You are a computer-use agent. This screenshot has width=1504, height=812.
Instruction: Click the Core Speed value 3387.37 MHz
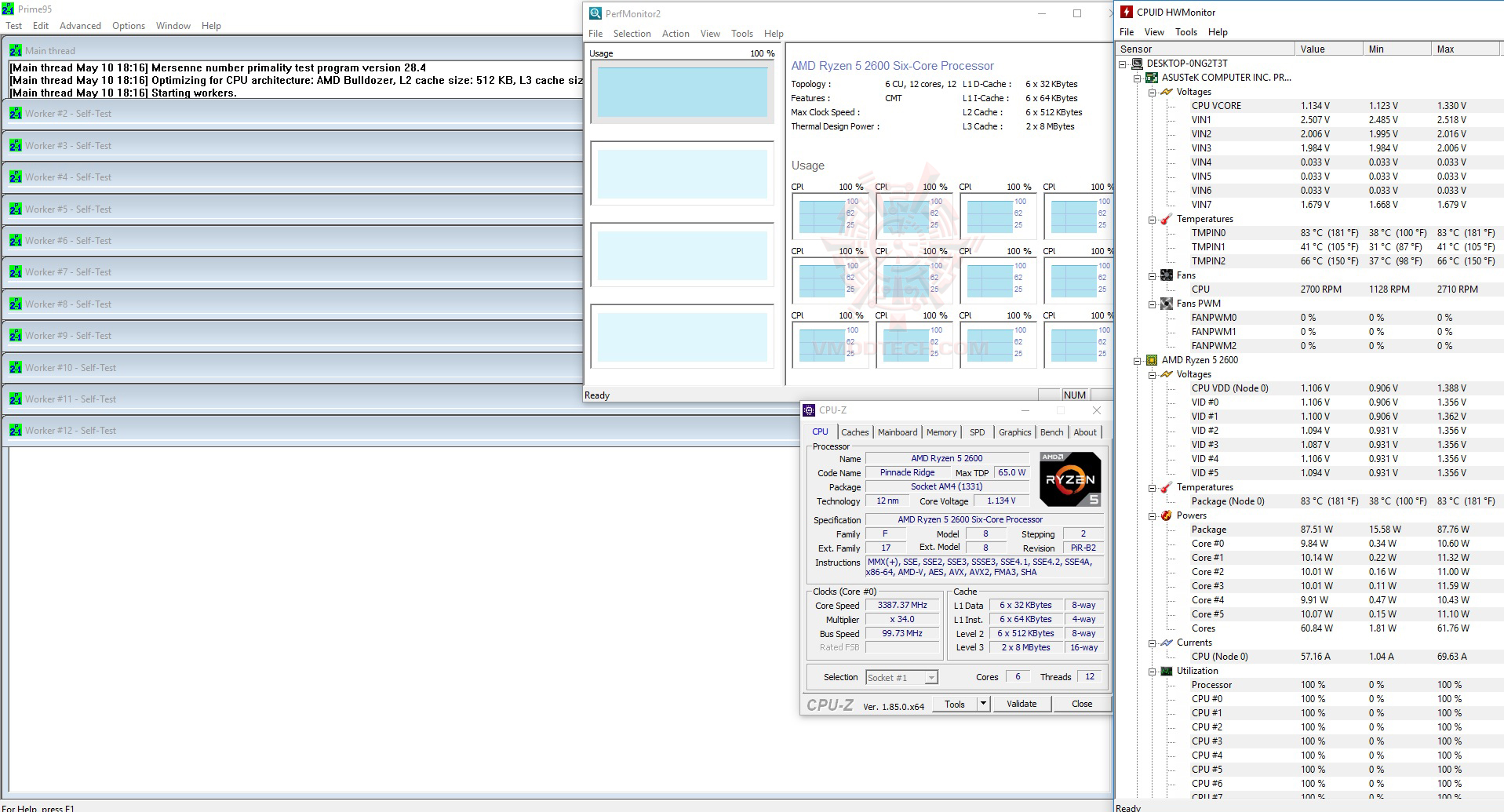click(902, 606)
